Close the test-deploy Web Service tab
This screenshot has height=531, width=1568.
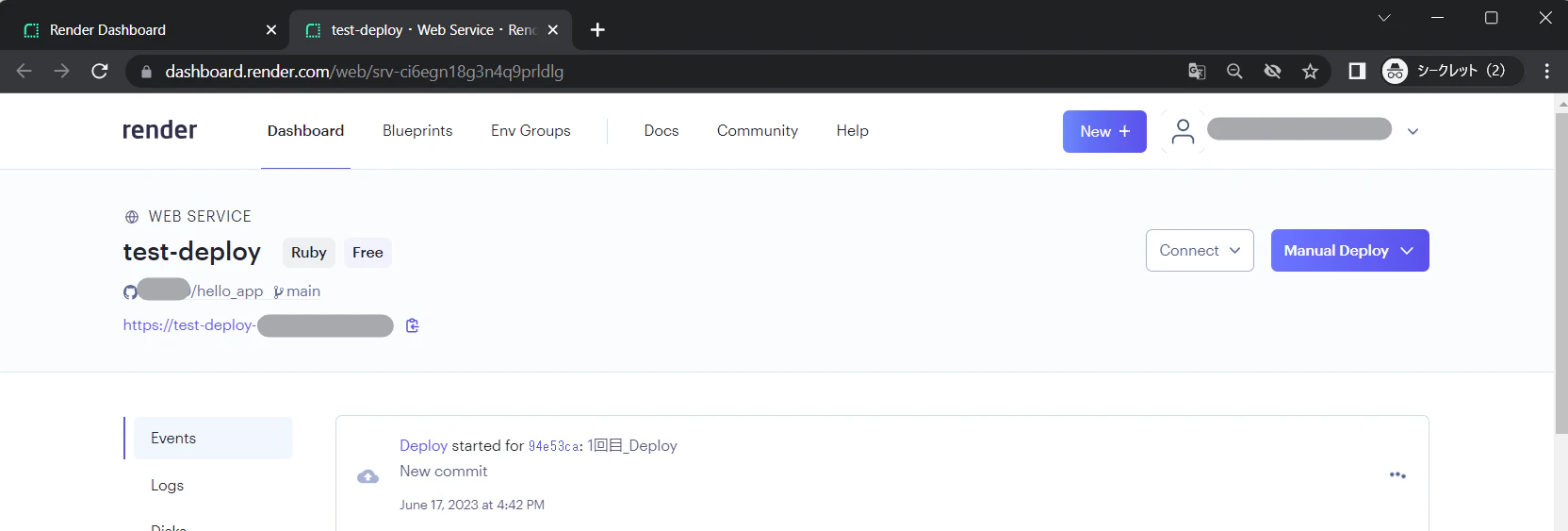(x=553, y=30)
